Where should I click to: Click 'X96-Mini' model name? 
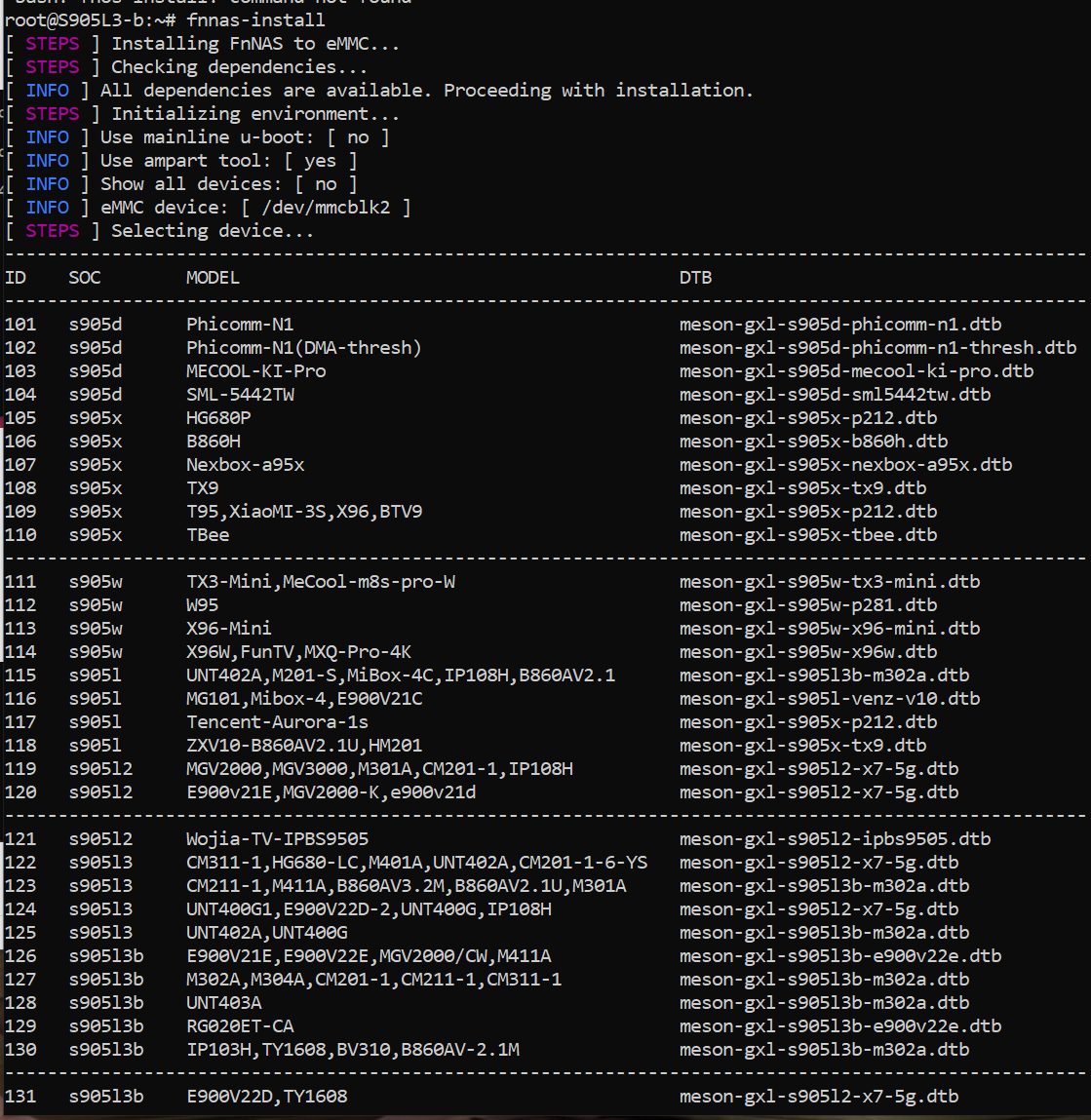(x=229, y=629)
